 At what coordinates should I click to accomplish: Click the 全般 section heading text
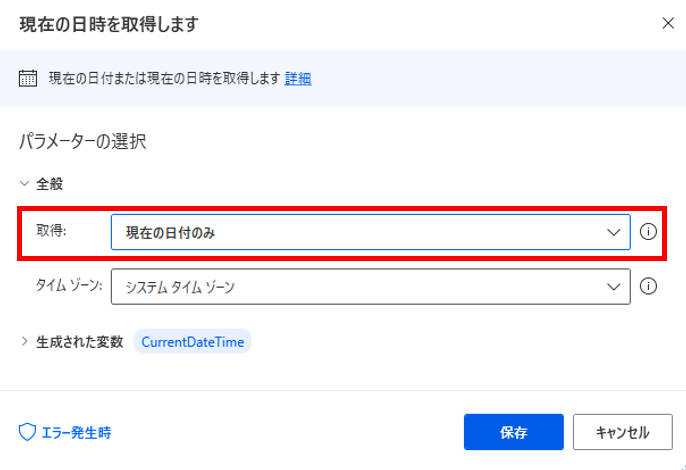(x=49, y=183)
